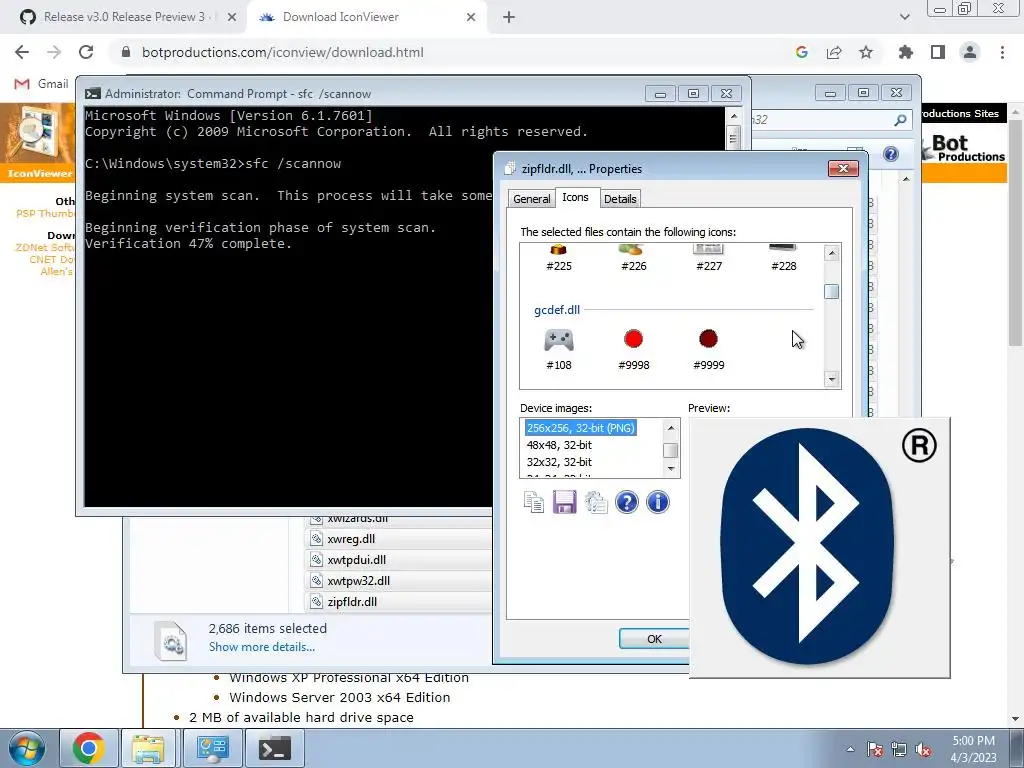Screen dimensions: 1024x768
Task: Select 32x32, 32-bit device image
Action: [x=559, y=462]
